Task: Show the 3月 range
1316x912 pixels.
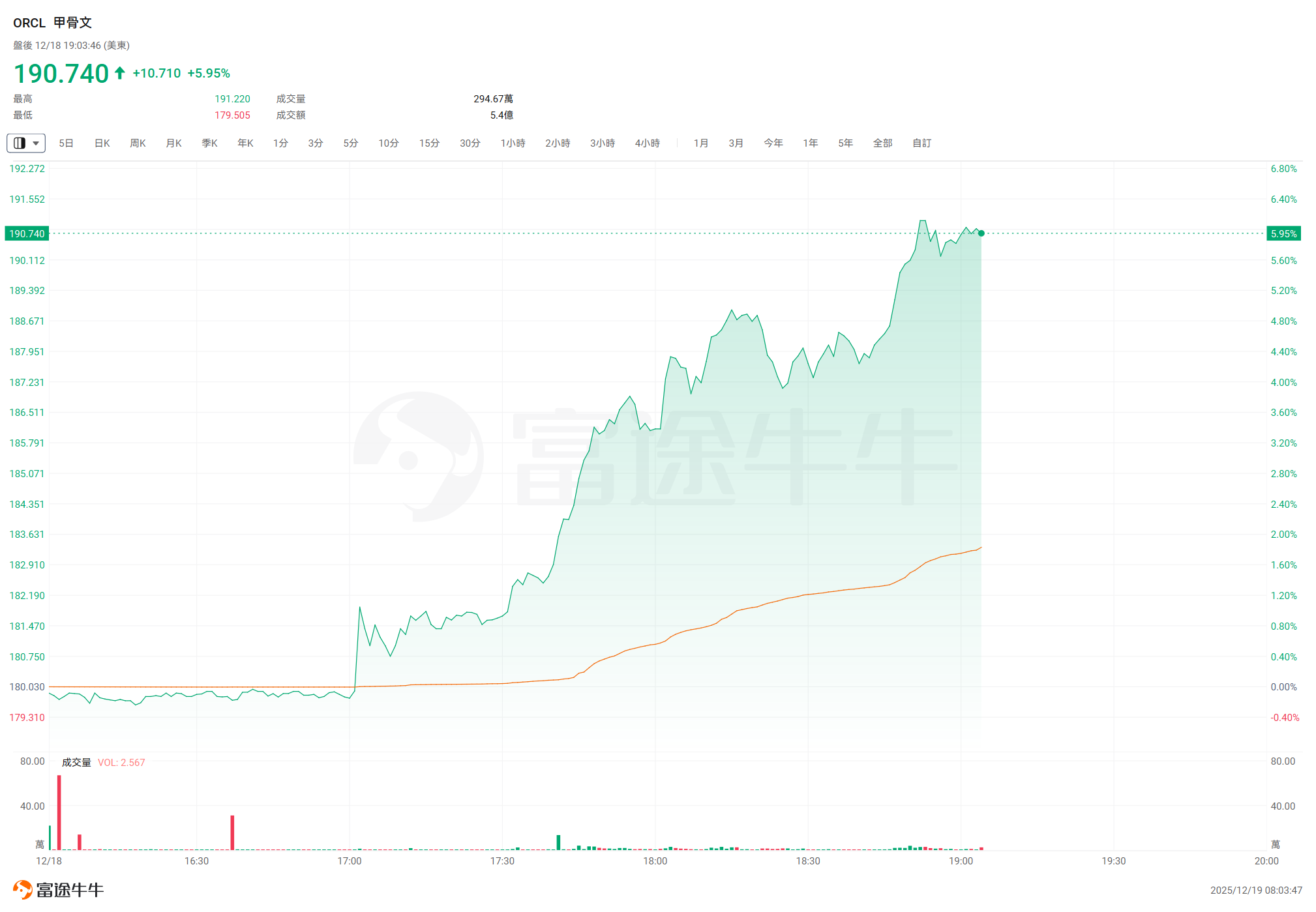Action: pos(736,143)
